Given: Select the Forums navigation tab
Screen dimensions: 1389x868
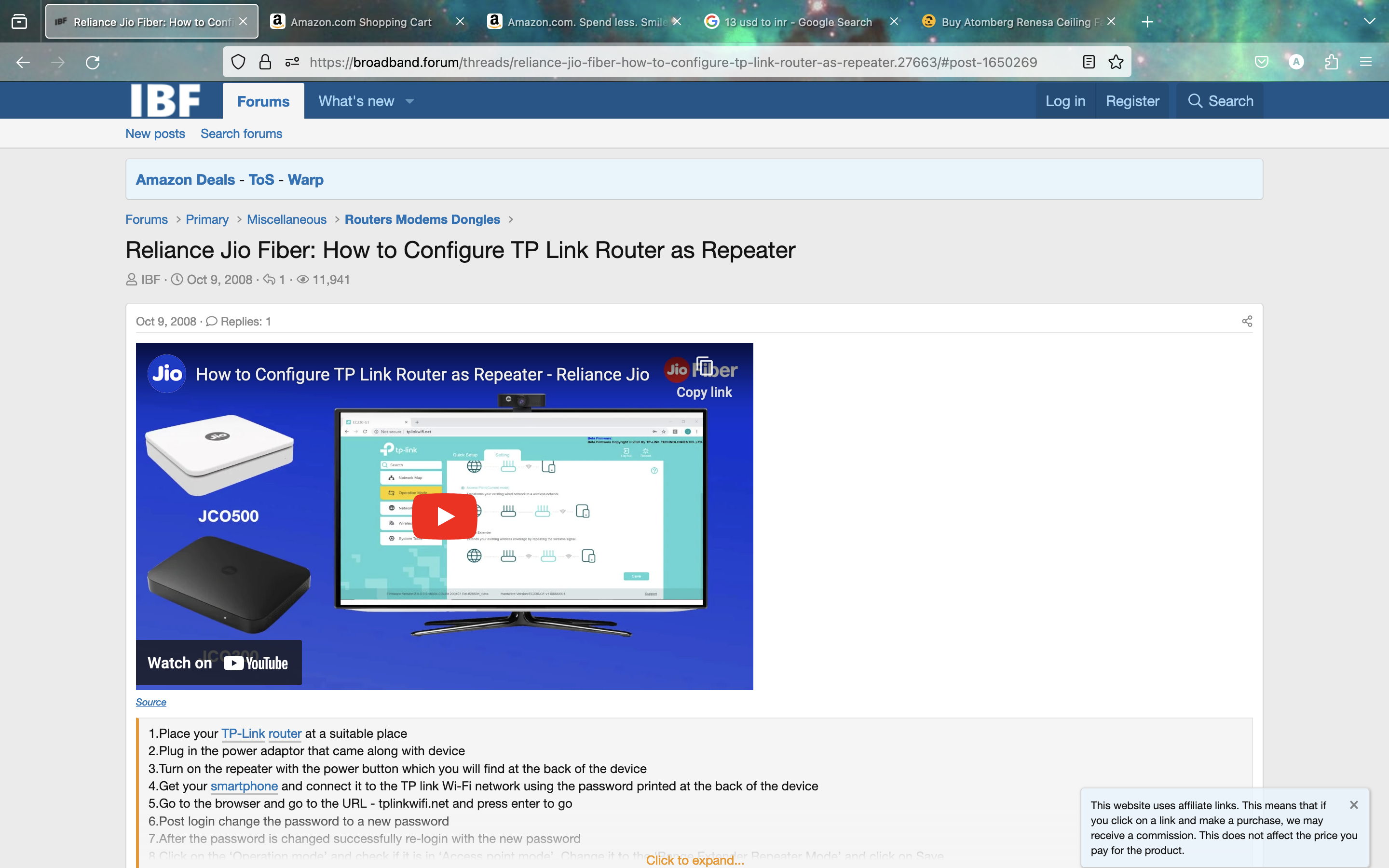Looking at the screenshot, I should [x=263, y=101].
